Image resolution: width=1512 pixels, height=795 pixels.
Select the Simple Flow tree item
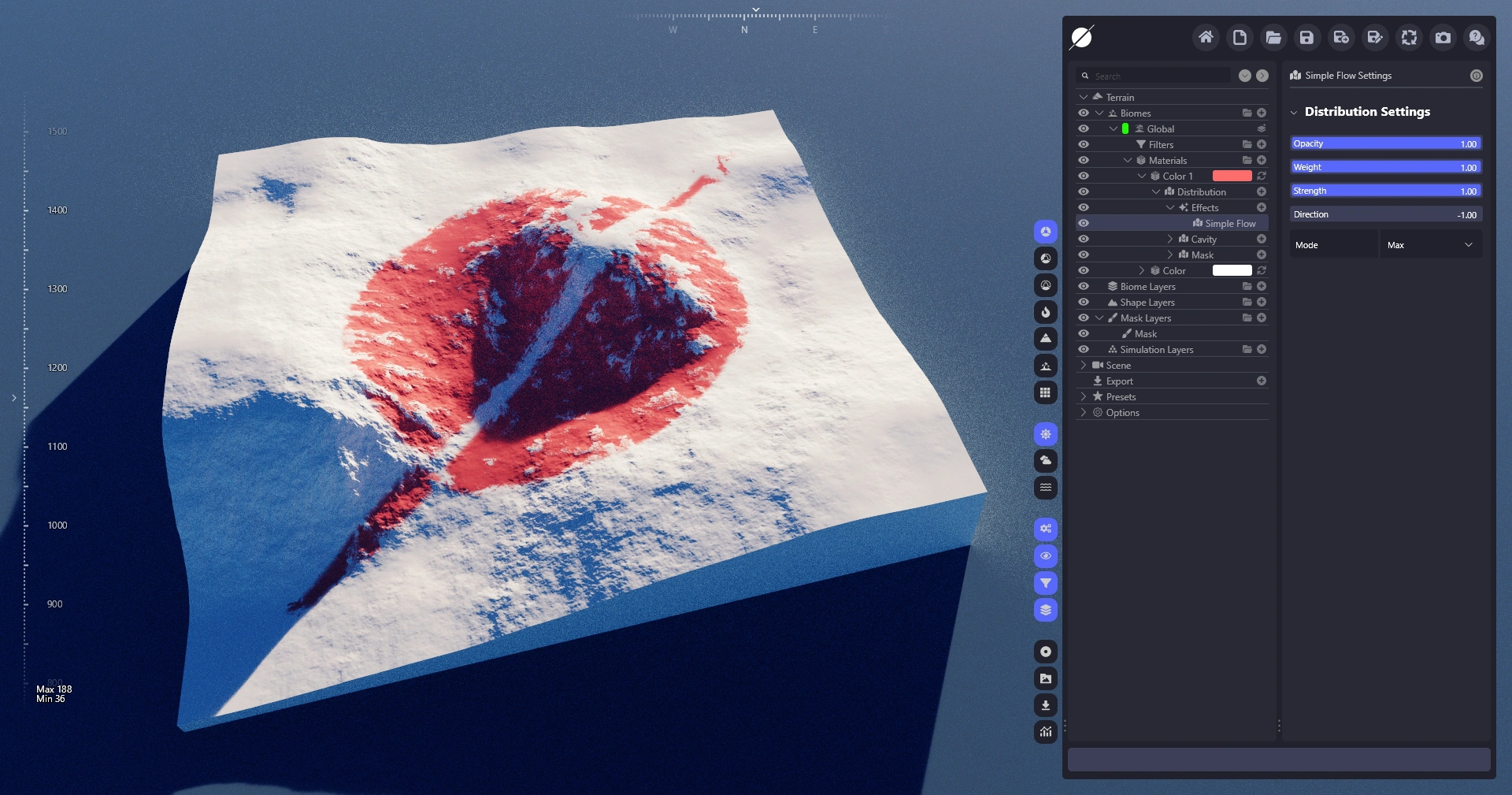tap(1230, 223)
